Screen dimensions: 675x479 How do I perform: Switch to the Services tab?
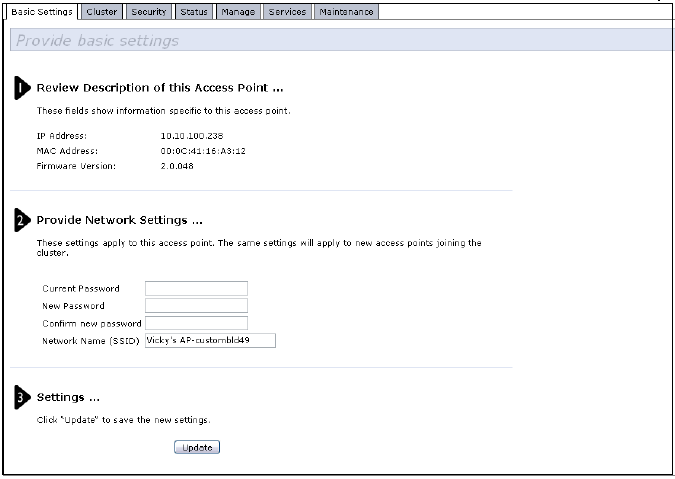pos(287,12)
